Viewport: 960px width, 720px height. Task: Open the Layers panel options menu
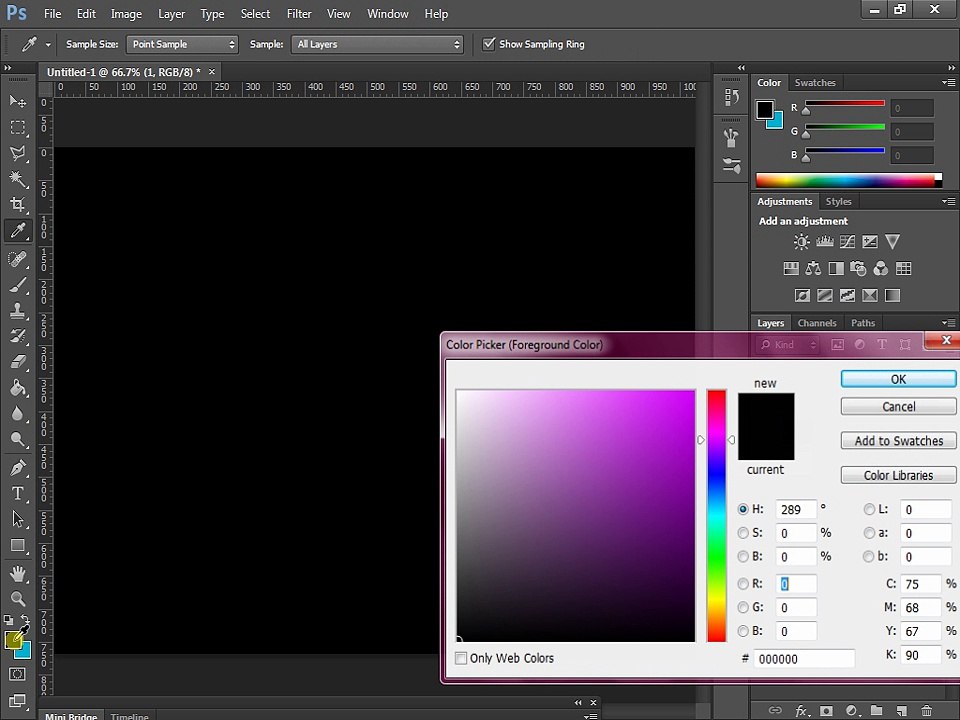948,323
